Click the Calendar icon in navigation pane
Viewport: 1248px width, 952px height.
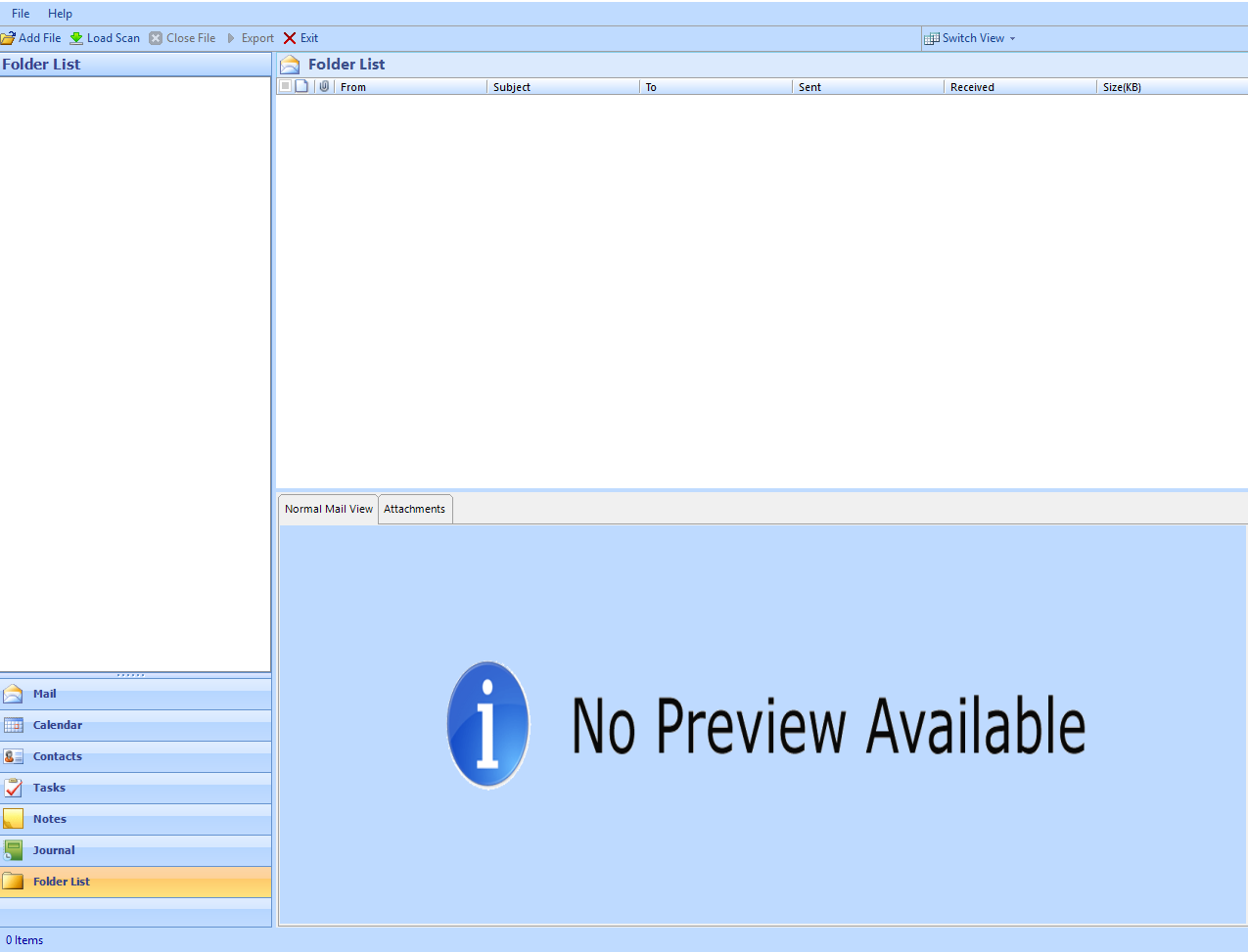(13, 725)
